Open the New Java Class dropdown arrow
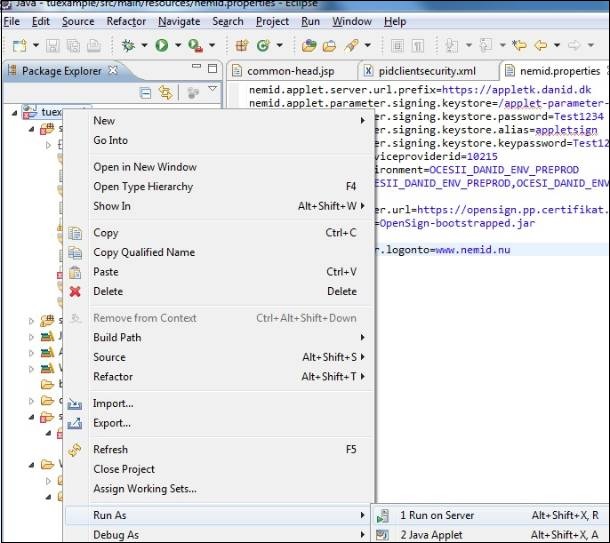The width and height of the screenshot is (610, 543). click(280, 46)
